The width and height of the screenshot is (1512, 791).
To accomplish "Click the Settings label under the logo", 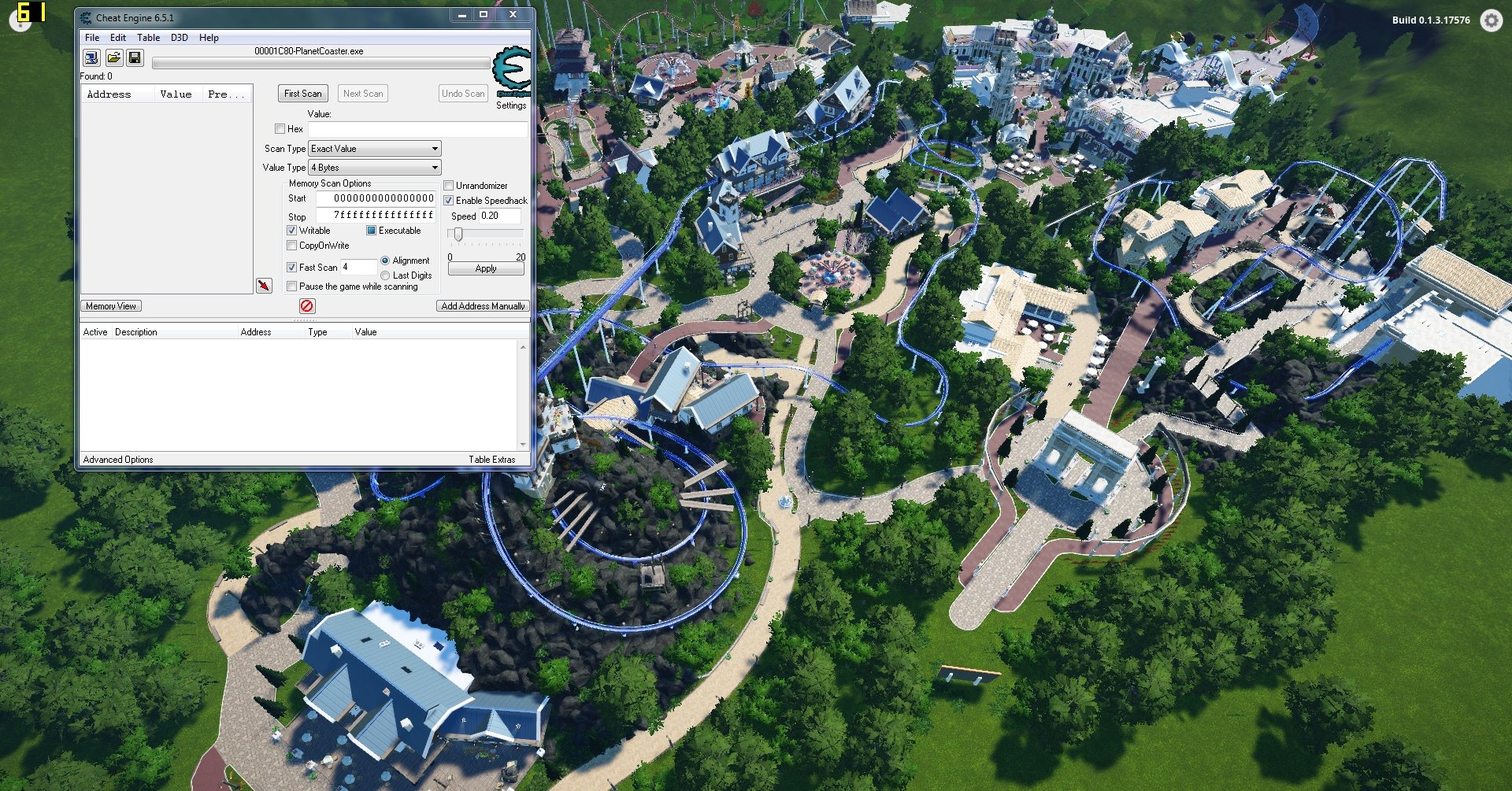I will point(511,105).
